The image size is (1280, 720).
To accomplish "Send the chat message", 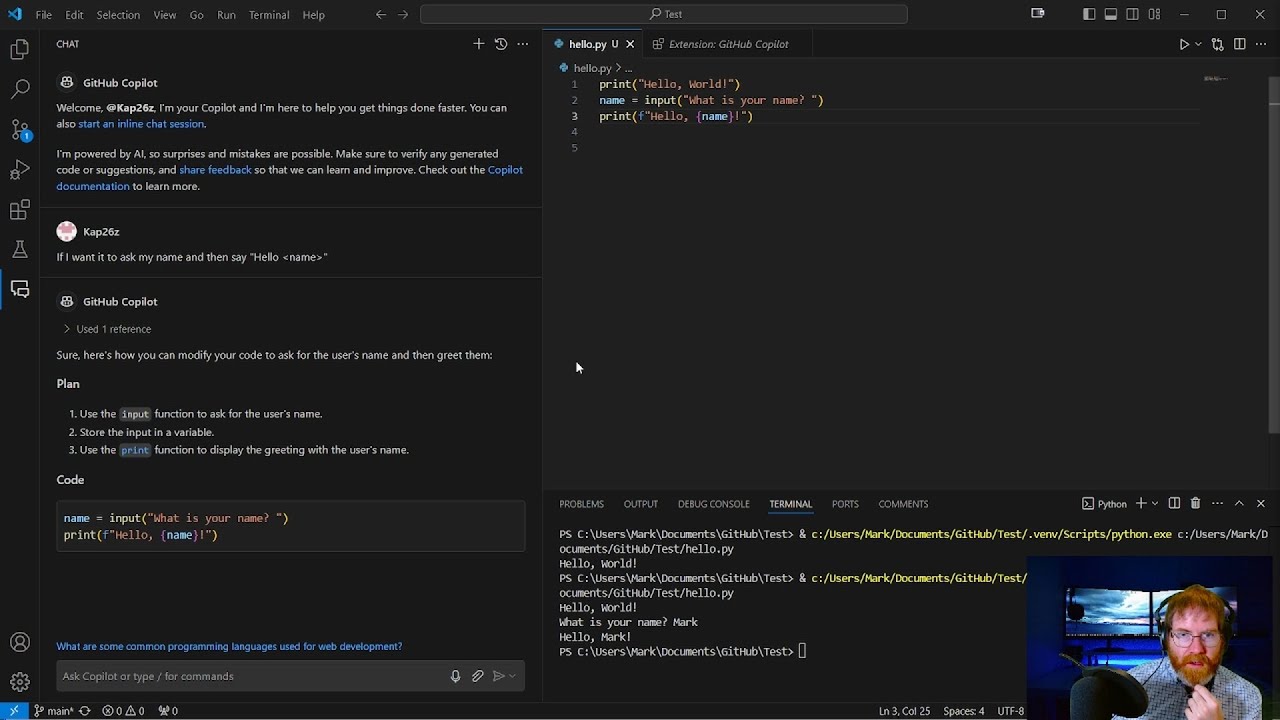I will [x=499, y=676].
